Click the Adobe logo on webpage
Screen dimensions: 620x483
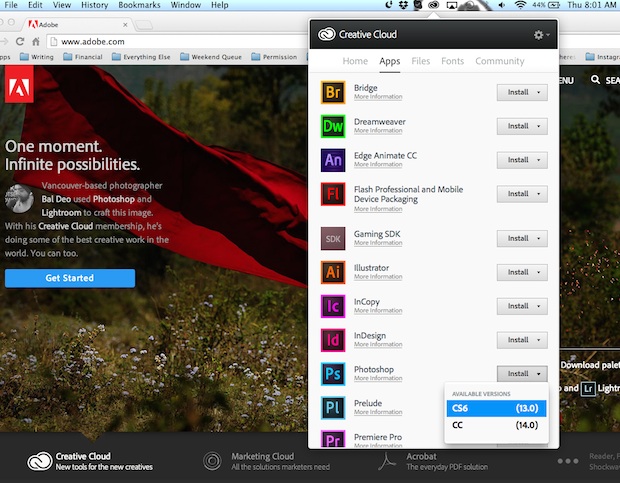coord(19,84)
